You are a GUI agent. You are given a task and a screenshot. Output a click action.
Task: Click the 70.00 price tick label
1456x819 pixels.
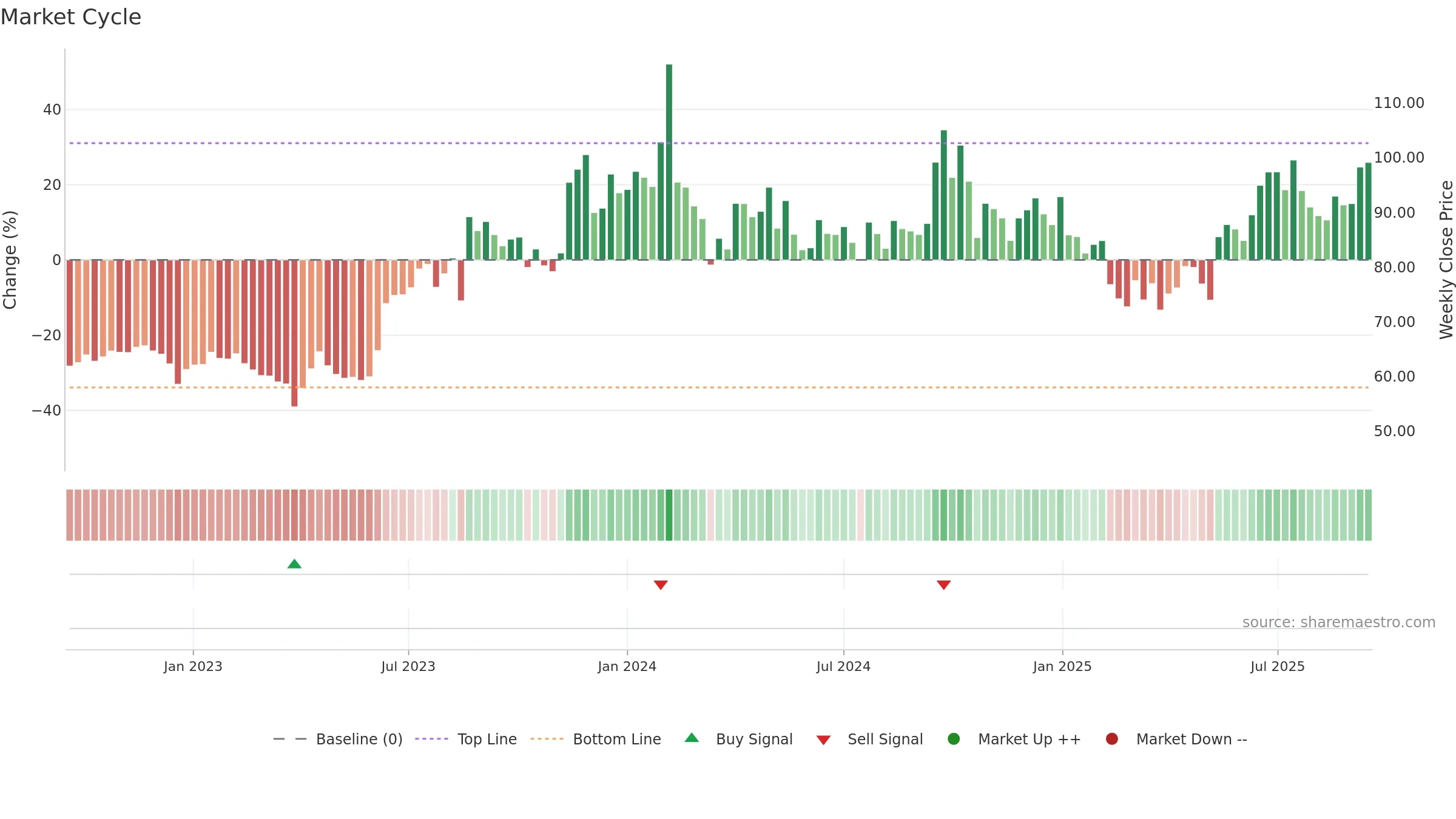1395,322
